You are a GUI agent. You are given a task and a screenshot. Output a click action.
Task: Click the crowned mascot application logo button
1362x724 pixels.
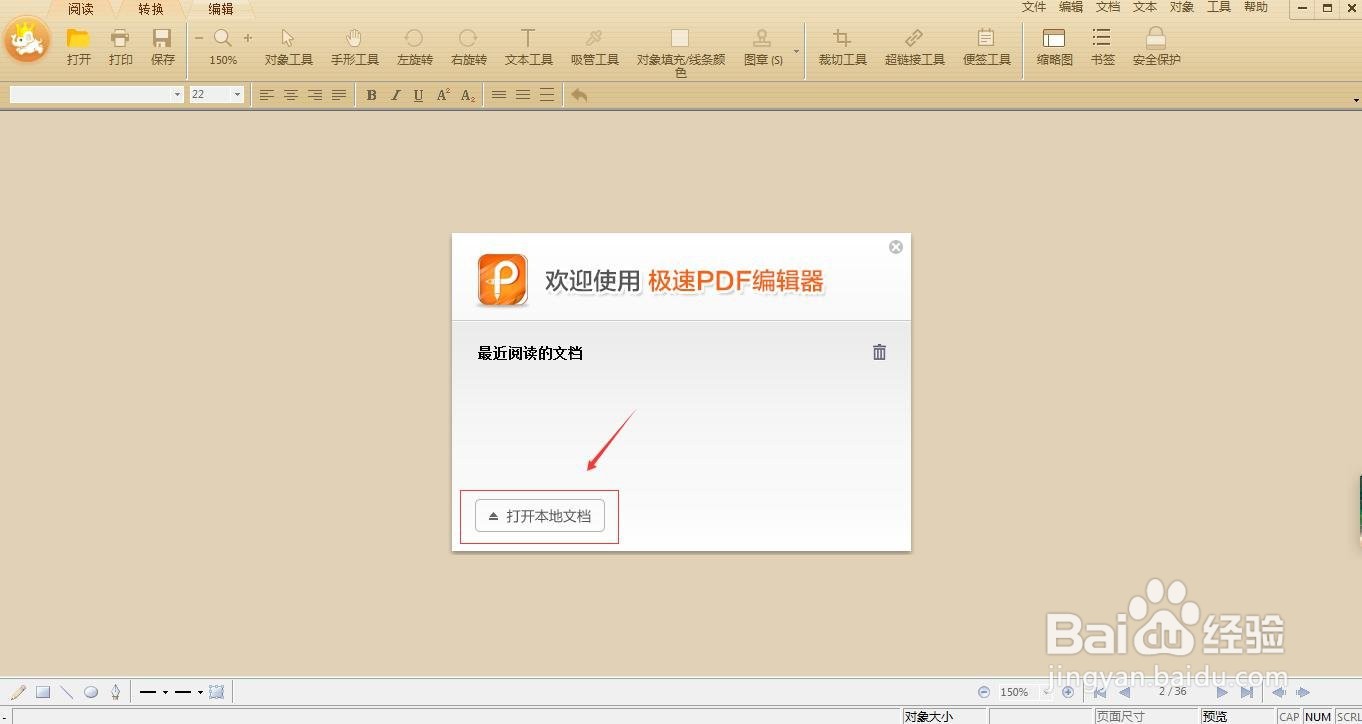(x=28, y=41)
